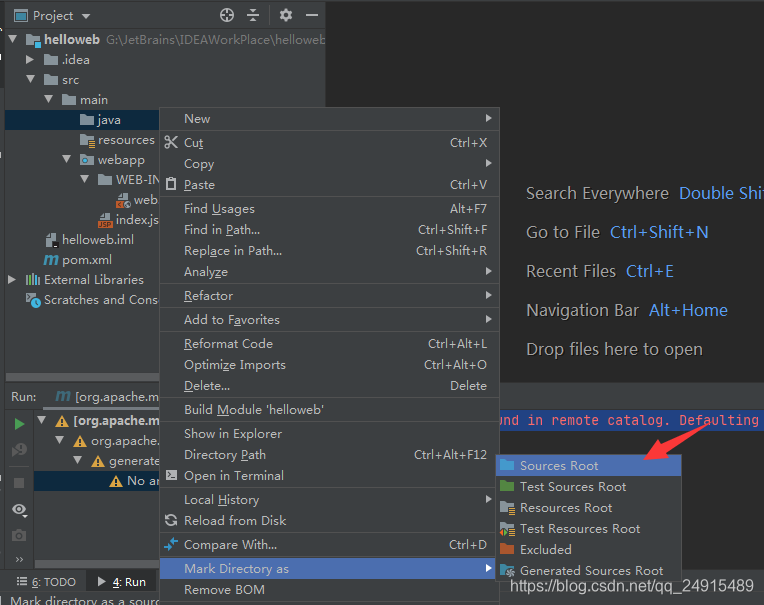Viewport: 764px width, 605px height.
Task: Select Find in Path... entry
Action: point(329,229)
